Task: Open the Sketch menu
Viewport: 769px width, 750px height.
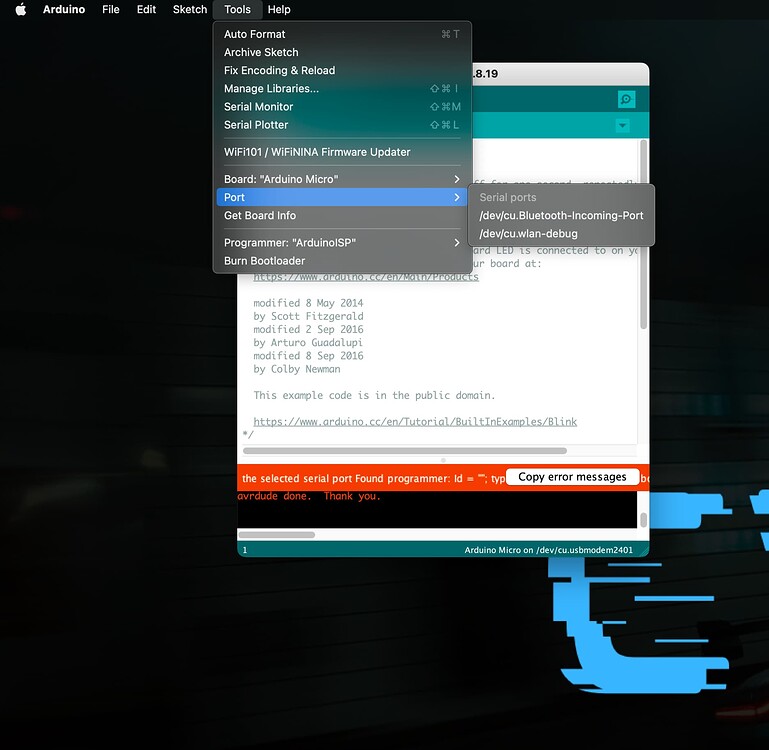Action: pos(190,9)
